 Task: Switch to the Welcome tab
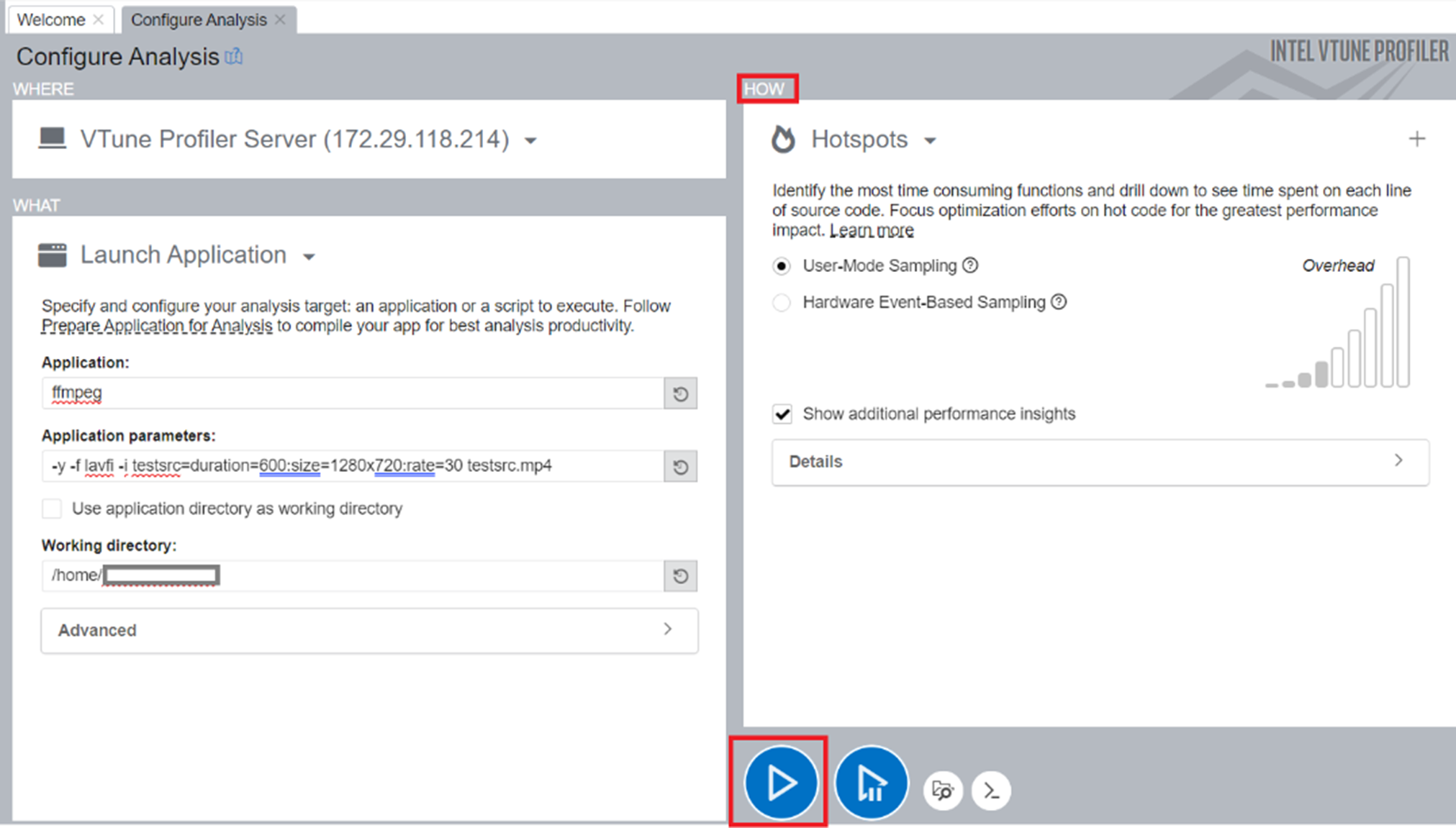[x=50, y=19]
